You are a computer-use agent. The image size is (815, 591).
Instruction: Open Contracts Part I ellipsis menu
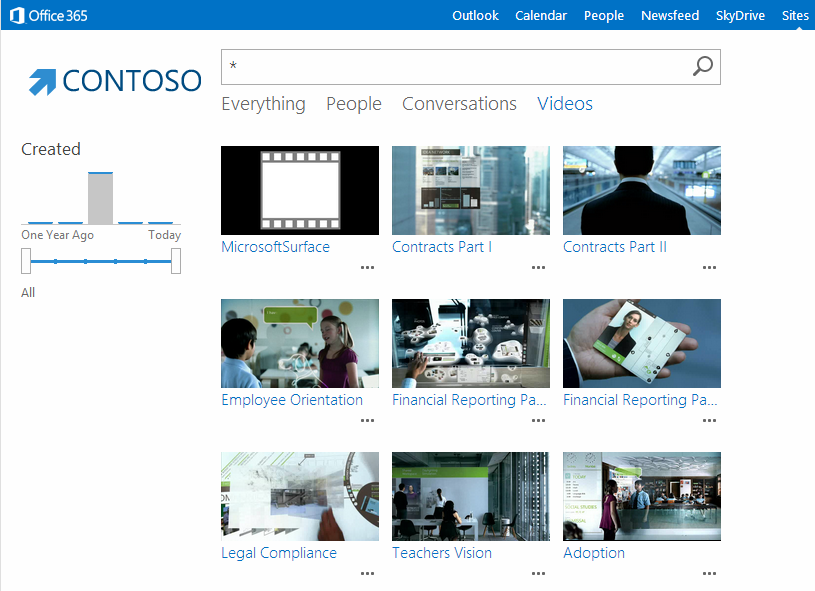pyautogui.click(x=538, y=268)
